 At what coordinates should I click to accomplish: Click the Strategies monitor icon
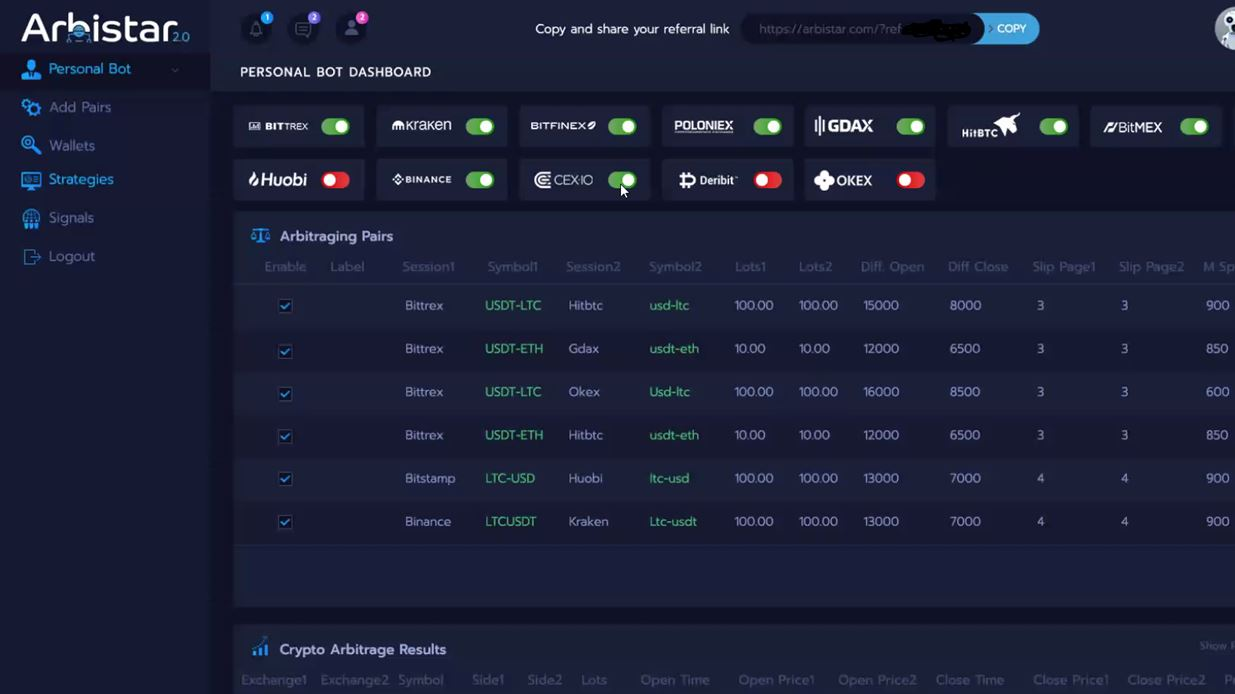click(31, 180)
